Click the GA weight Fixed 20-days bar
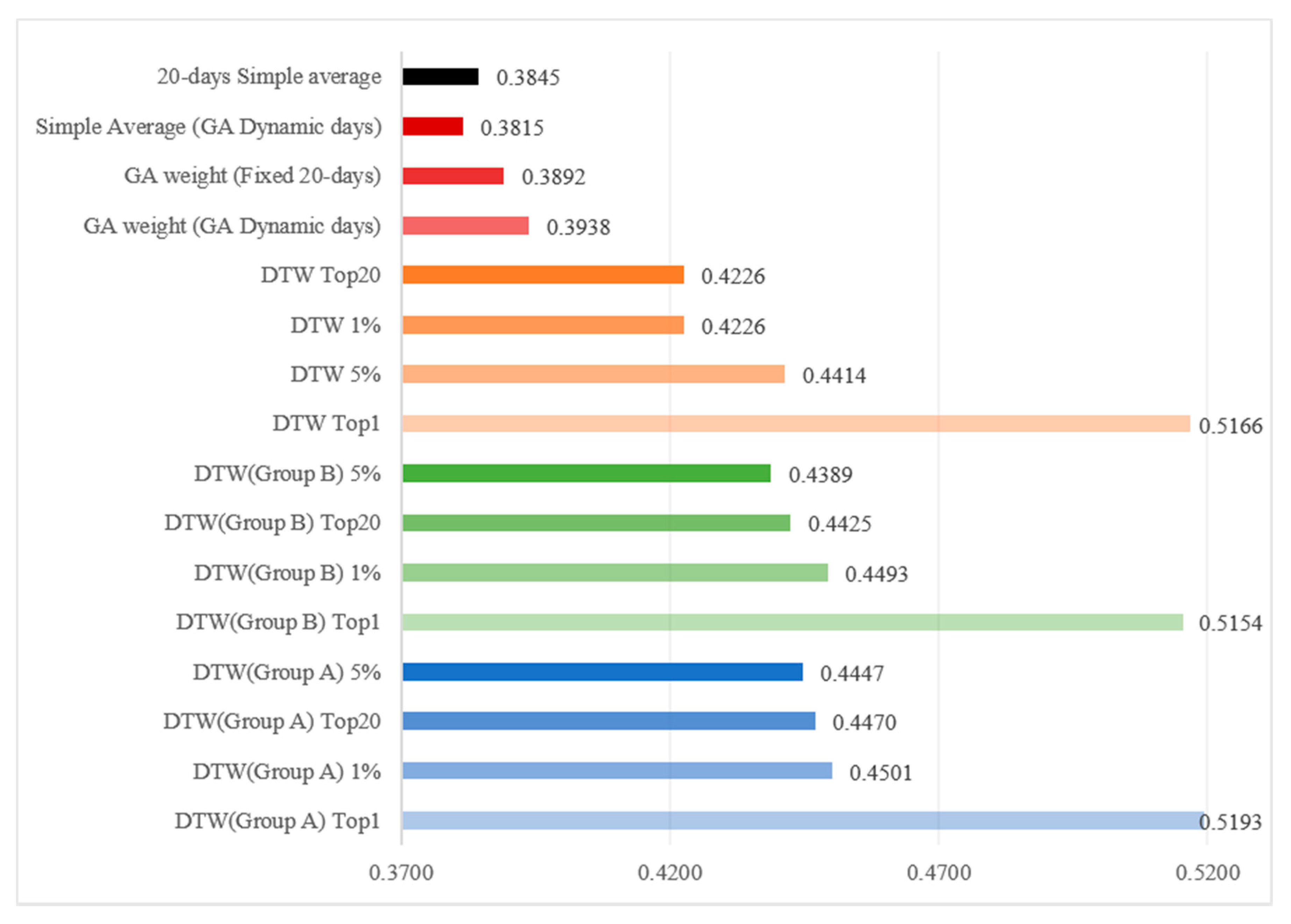Image resolution: width=1291 pixels, height=924 pixels. click(453, 176)
